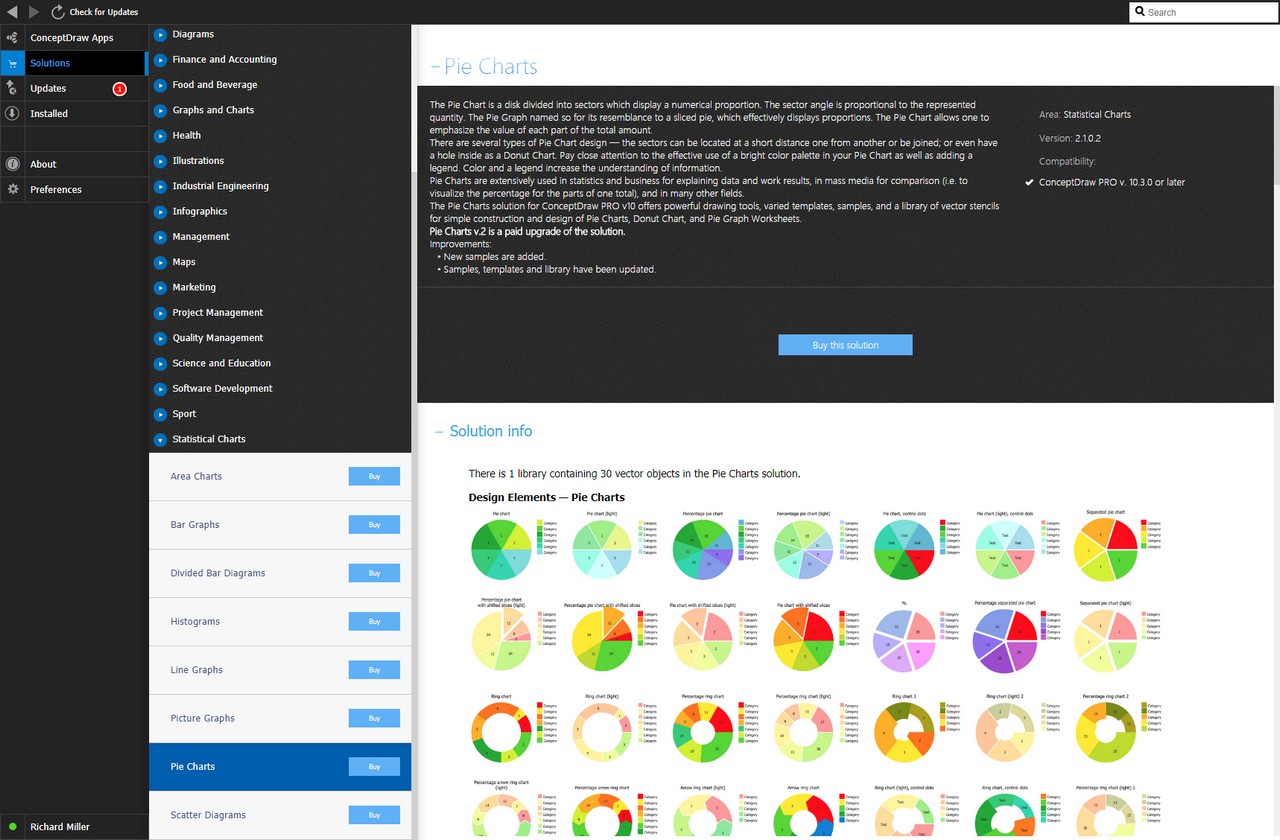Select the Divided Bar Diagrams solution

pos(218,573)
